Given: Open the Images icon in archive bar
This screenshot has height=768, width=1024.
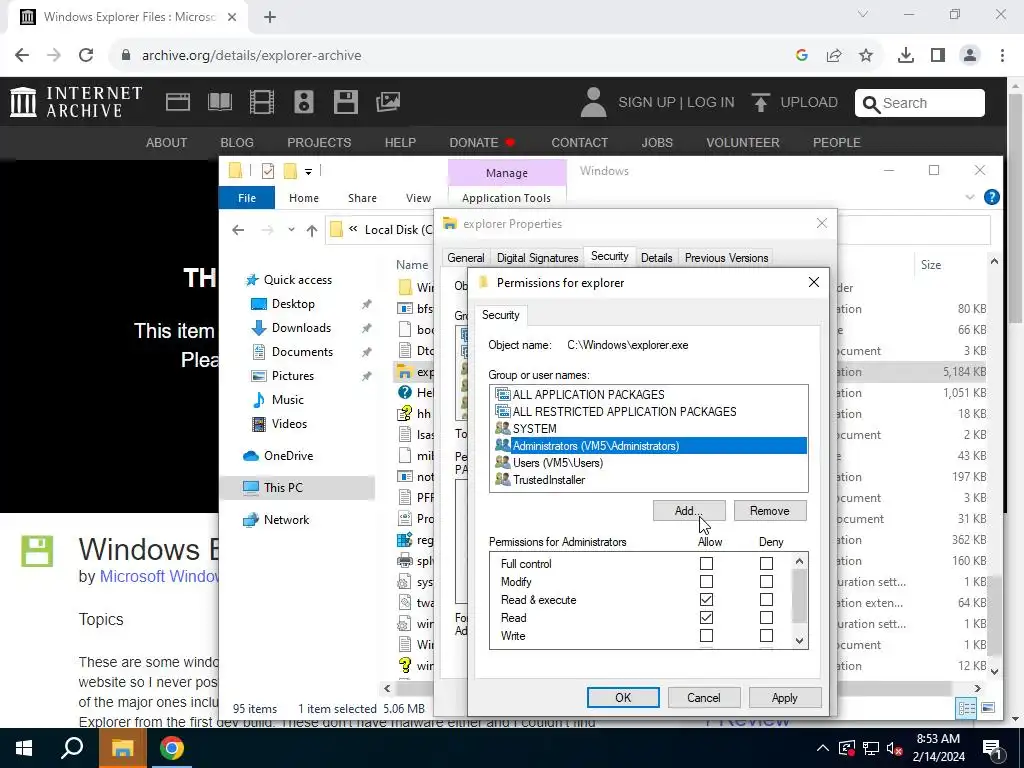Looking at the screenshot, I should click(x=388, y=102).
